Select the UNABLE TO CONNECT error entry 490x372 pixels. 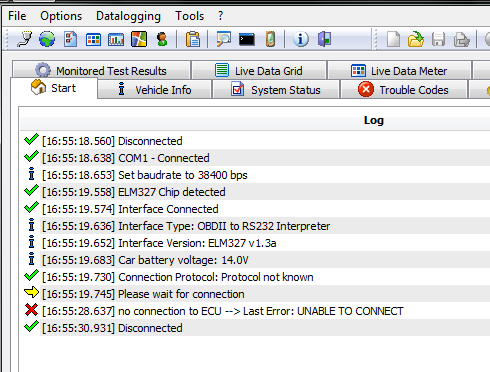coord(255,311)
